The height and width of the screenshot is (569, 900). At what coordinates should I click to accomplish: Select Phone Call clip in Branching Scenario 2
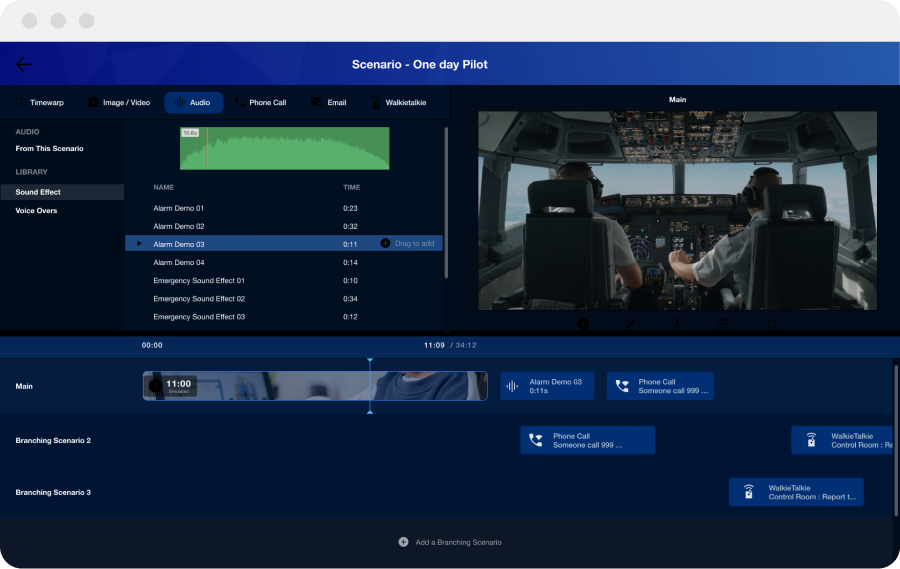588,440
